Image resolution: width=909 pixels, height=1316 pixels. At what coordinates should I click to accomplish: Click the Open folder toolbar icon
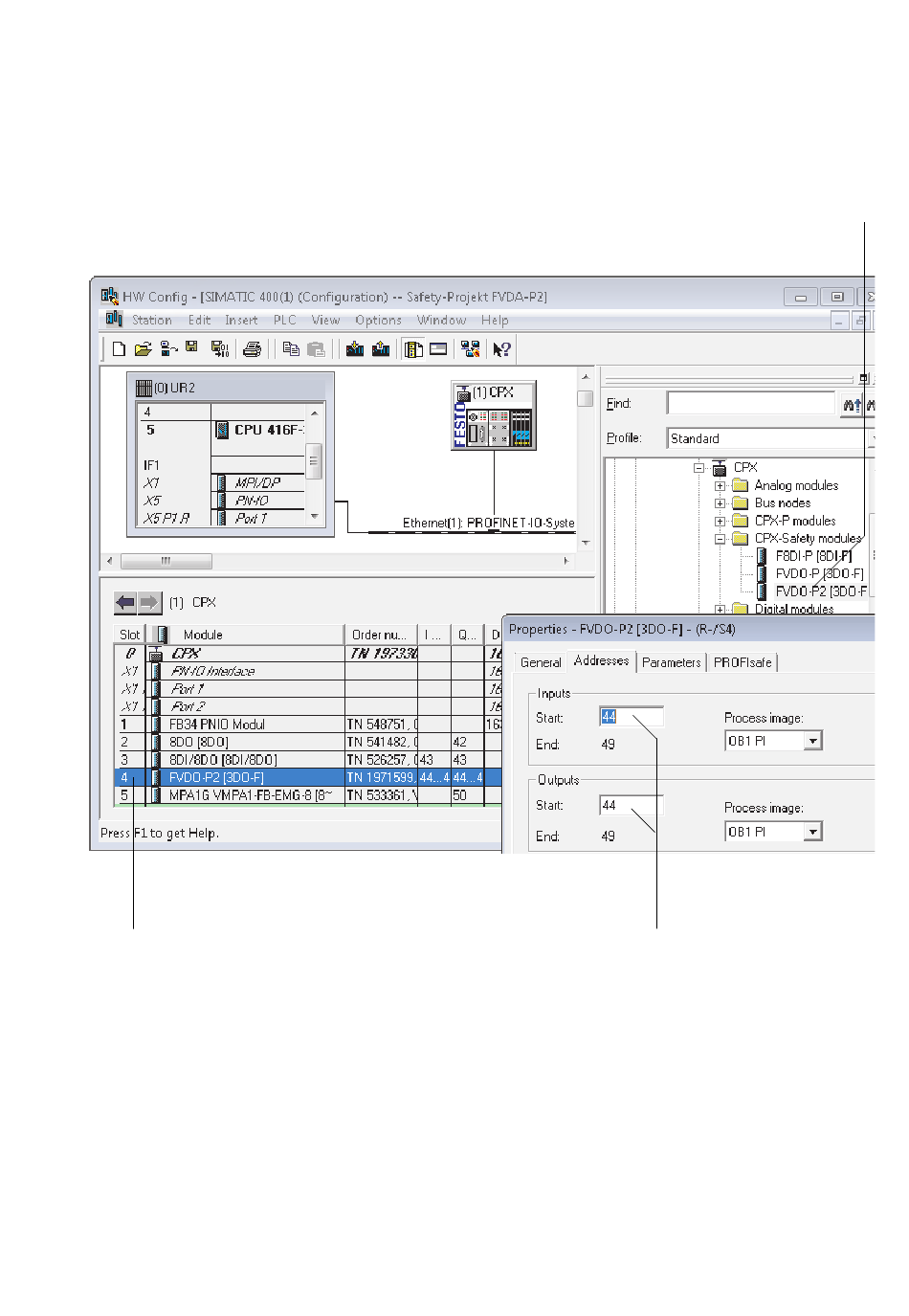pos(144,349)
